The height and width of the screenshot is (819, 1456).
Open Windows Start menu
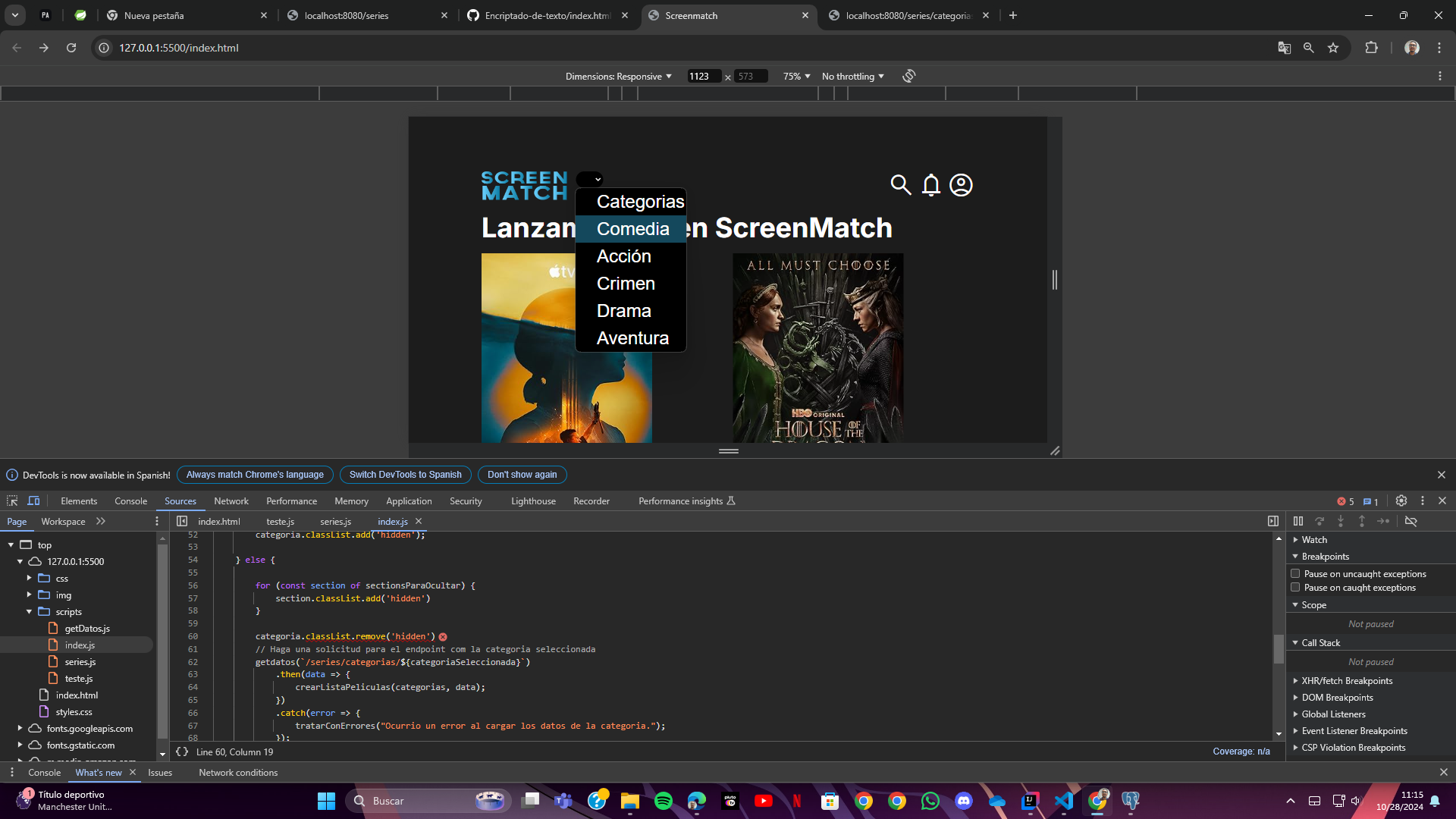326,801
